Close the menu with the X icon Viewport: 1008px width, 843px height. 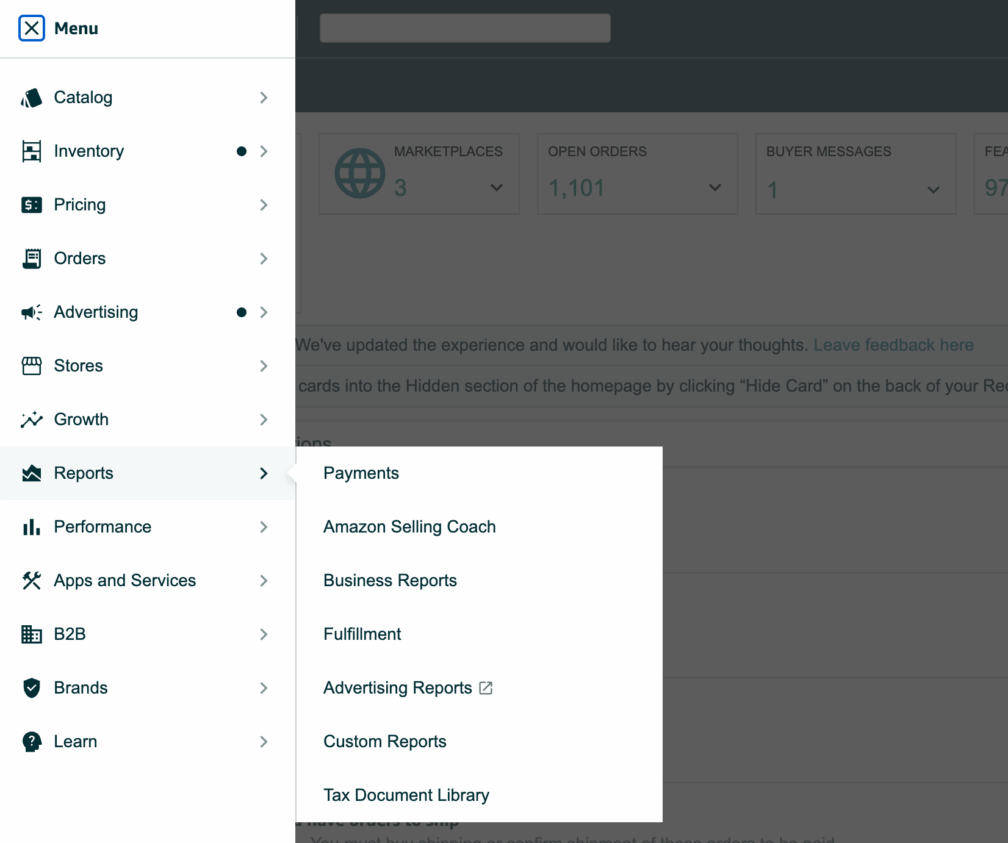32,28
